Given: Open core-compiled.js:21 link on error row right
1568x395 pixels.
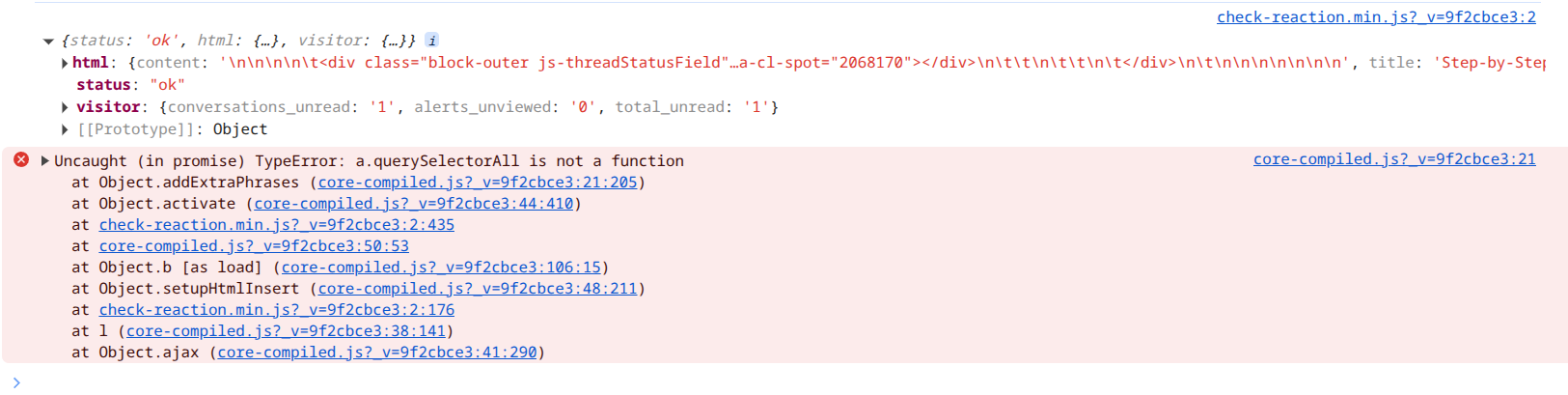Looking at the screenshot, I should click(1394, 159).
